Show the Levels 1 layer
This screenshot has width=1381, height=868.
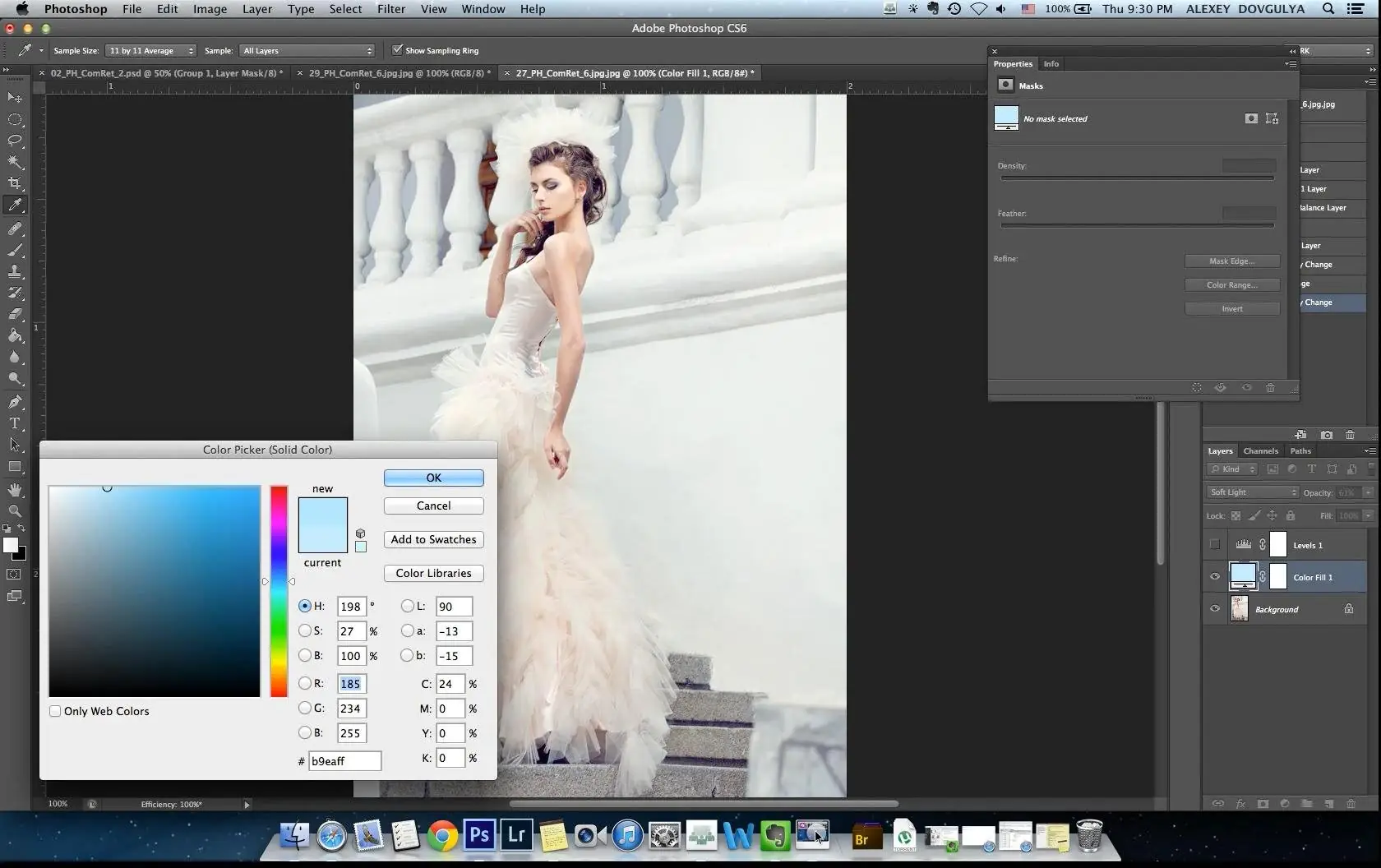point(1214,544)
